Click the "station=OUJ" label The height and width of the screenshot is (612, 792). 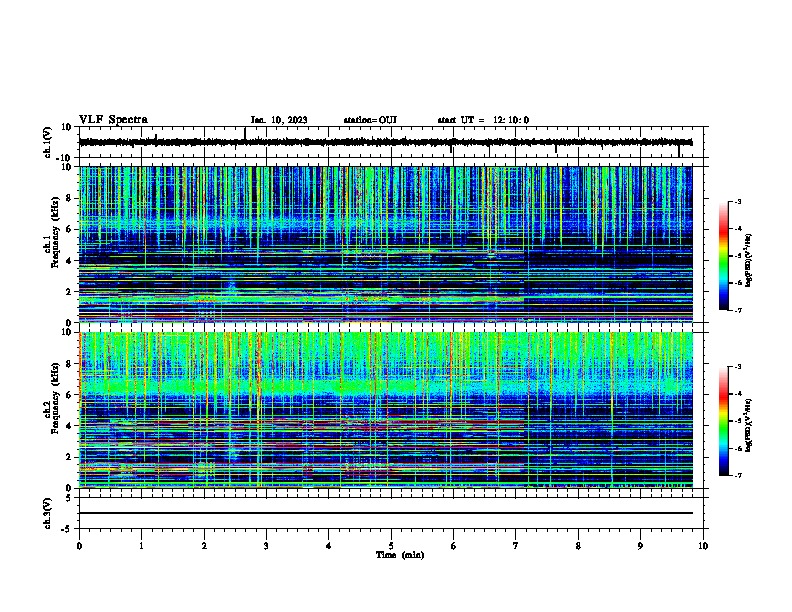370,120
